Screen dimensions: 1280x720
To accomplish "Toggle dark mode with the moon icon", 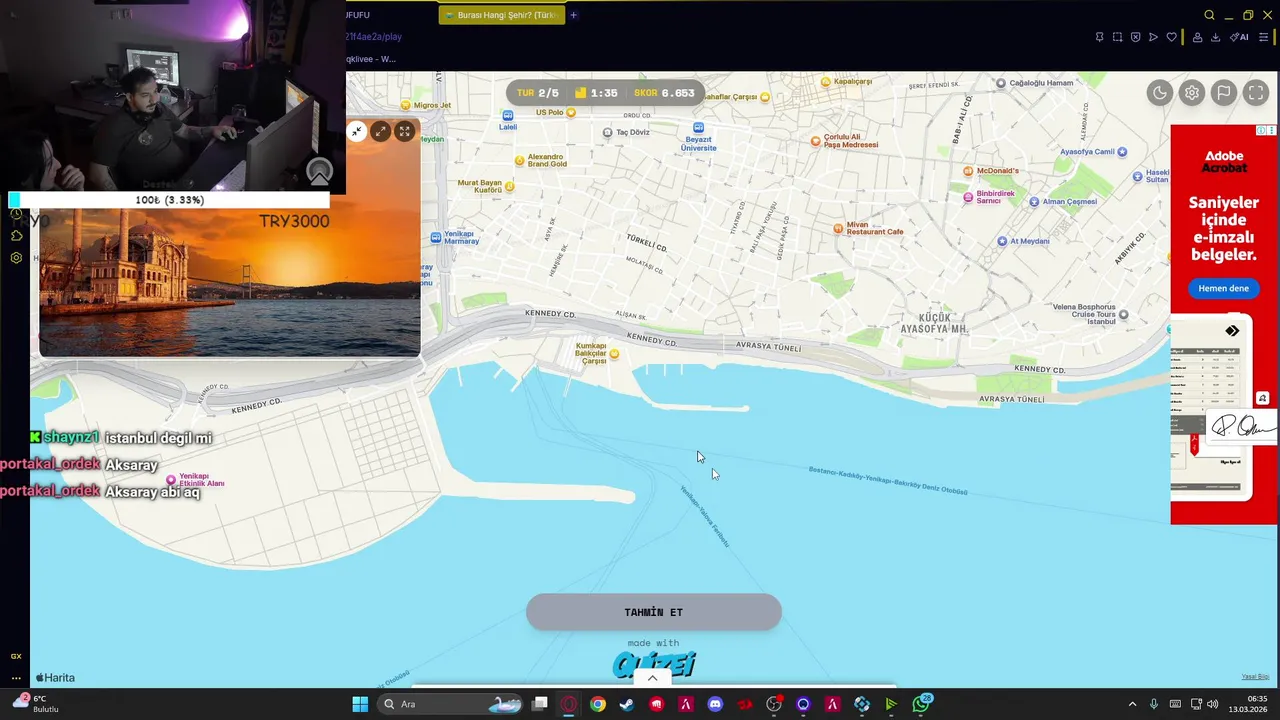I will [1160, 93].
